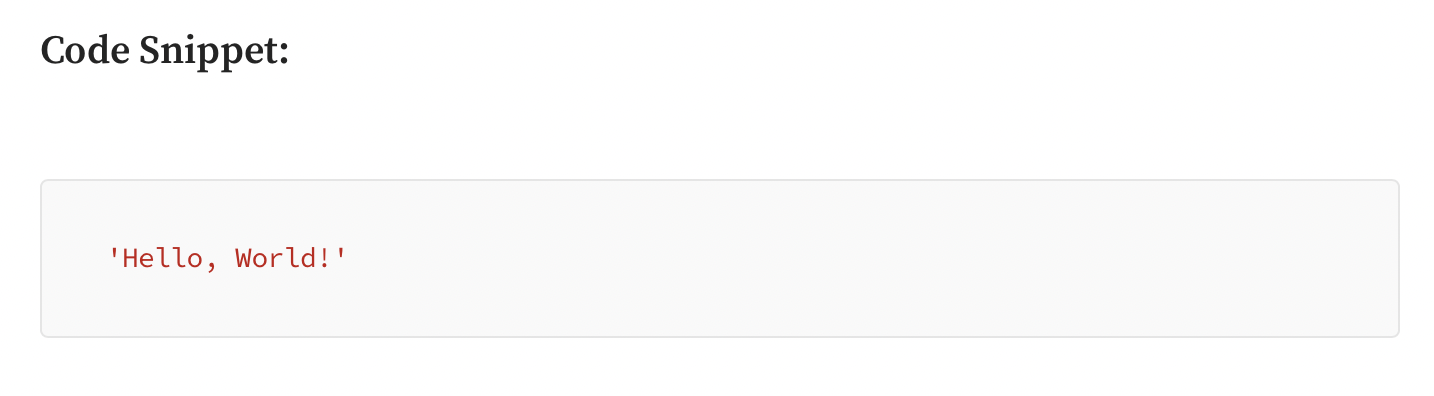
Task: Click the letter 'S' in Snippet
Action: [x=150, y=50]
